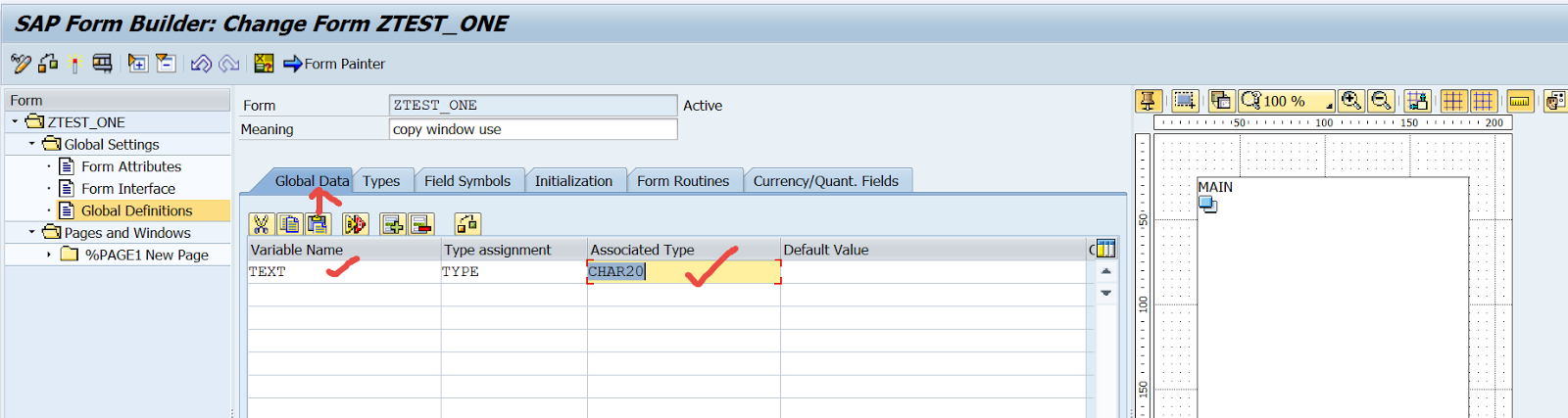
Task: Toggle the first grid display button
Action: [x=1452, y=101]
